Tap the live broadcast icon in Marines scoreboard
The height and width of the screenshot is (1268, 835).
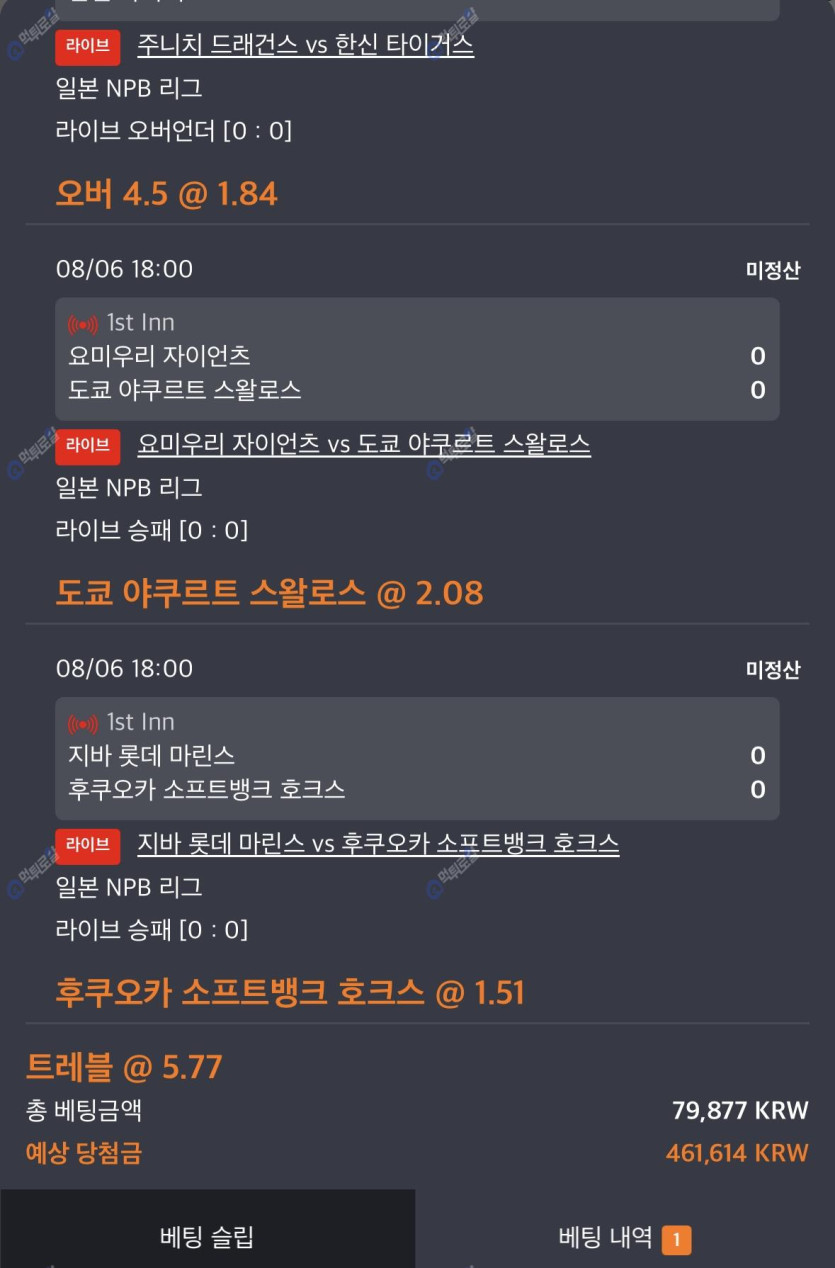point(82,724)
